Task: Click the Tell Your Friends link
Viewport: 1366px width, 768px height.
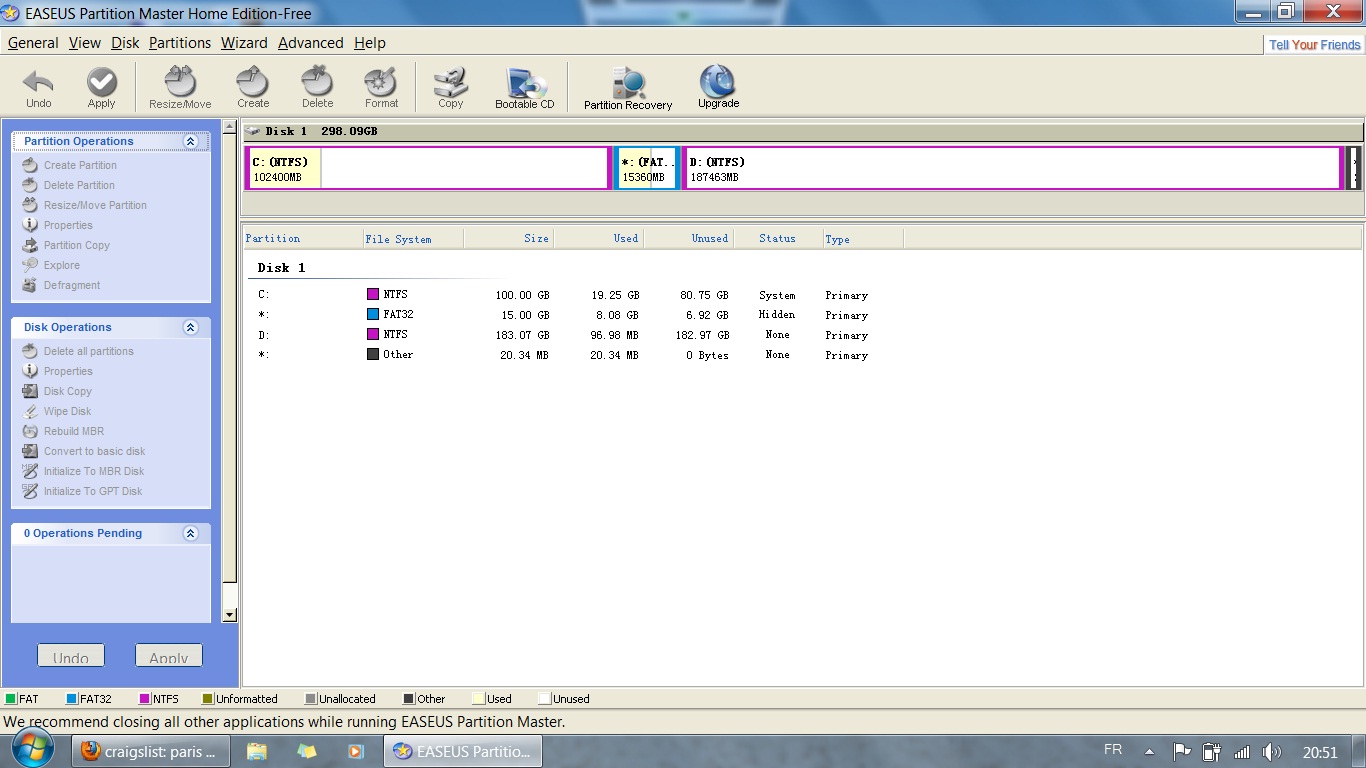Action: point(1315,45)
